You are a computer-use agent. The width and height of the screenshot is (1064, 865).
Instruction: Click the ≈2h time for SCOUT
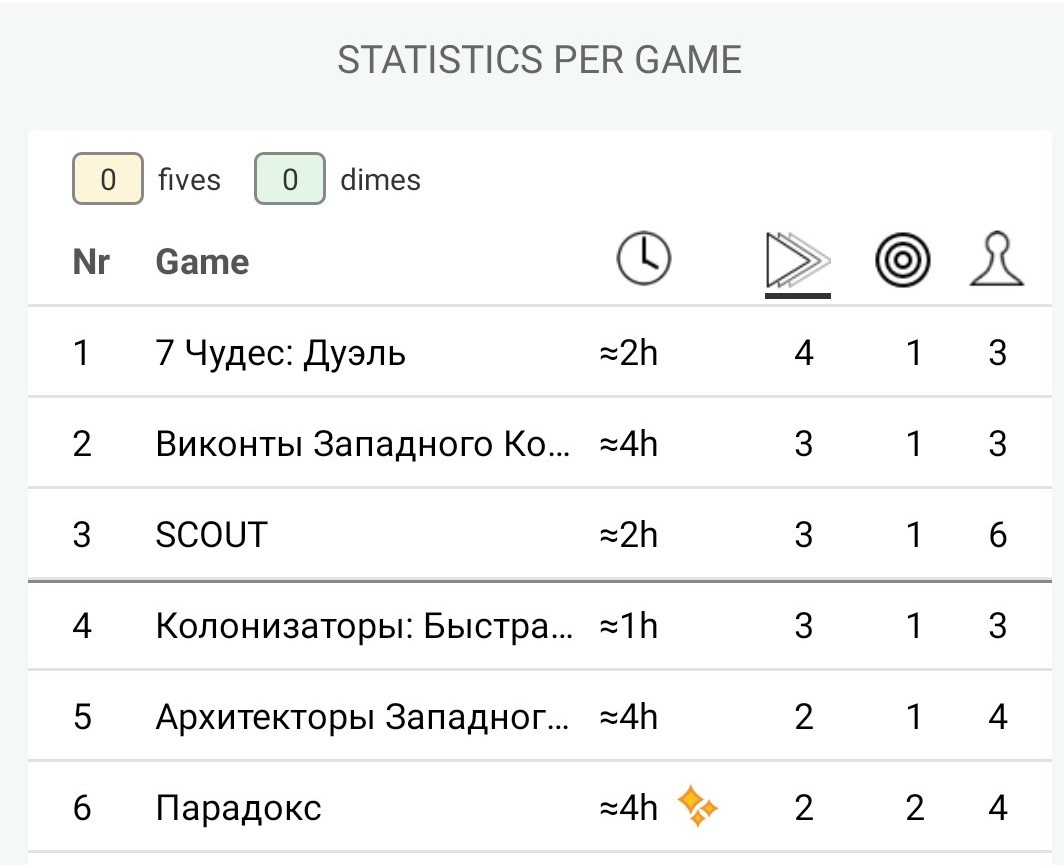pyautogui.click(x=628, y=535)
